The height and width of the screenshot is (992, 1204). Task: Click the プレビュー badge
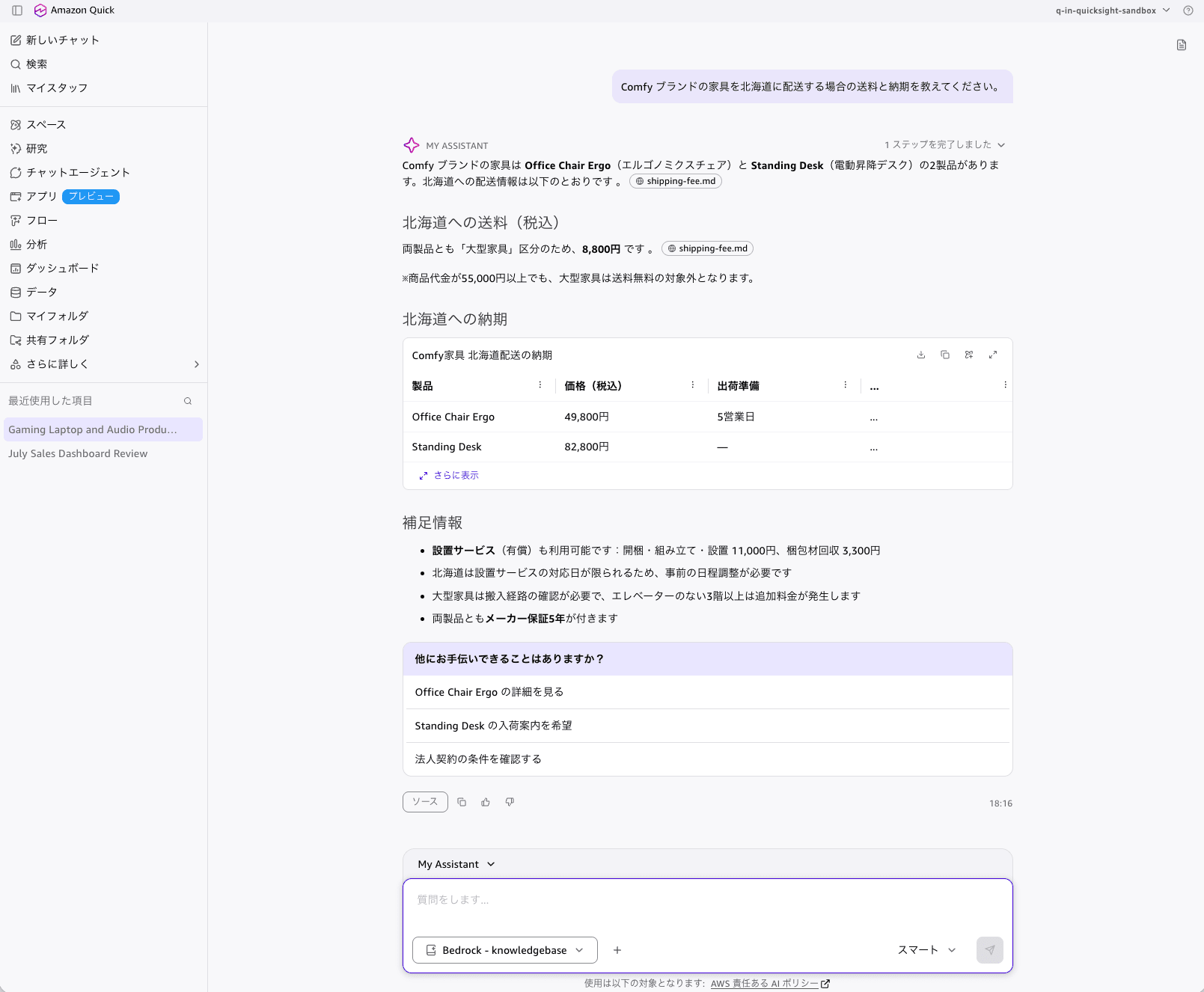tap(91, 197)
